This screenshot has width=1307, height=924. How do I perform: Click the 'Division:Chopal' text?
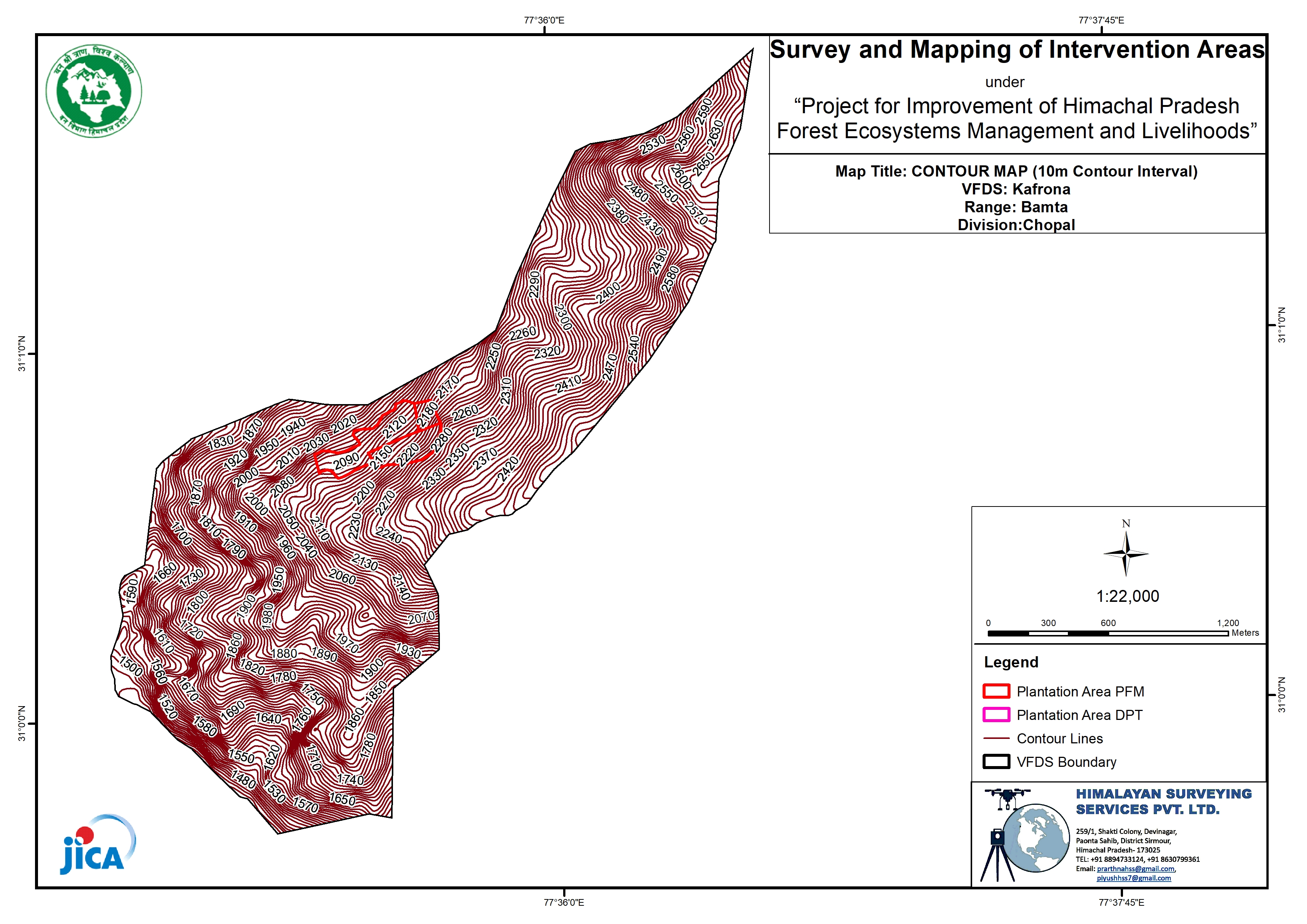1016,225
